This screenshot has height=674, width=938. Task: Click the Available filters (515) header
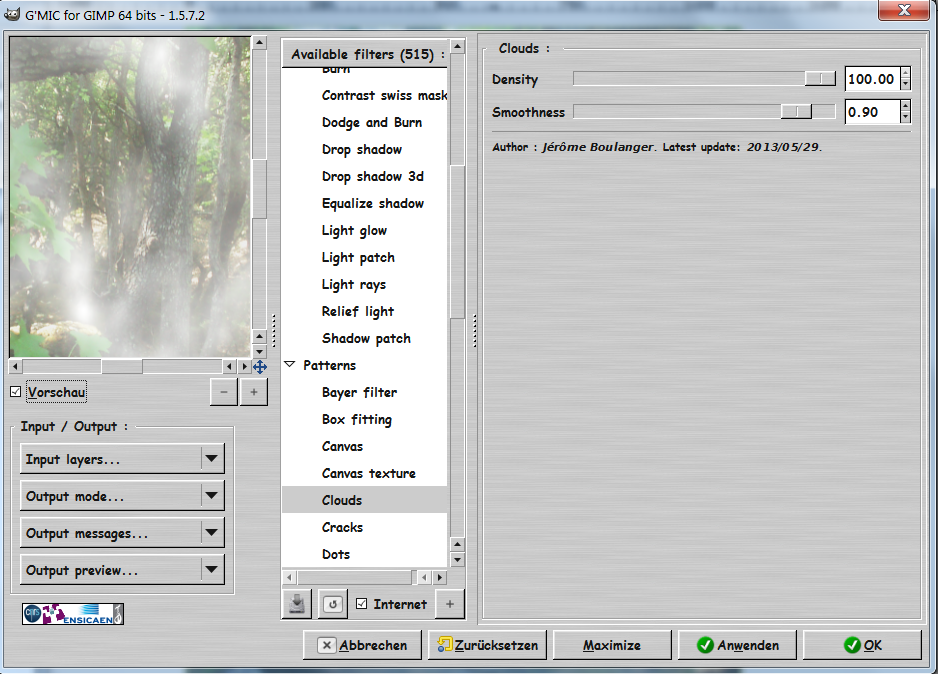click(364, 54)
